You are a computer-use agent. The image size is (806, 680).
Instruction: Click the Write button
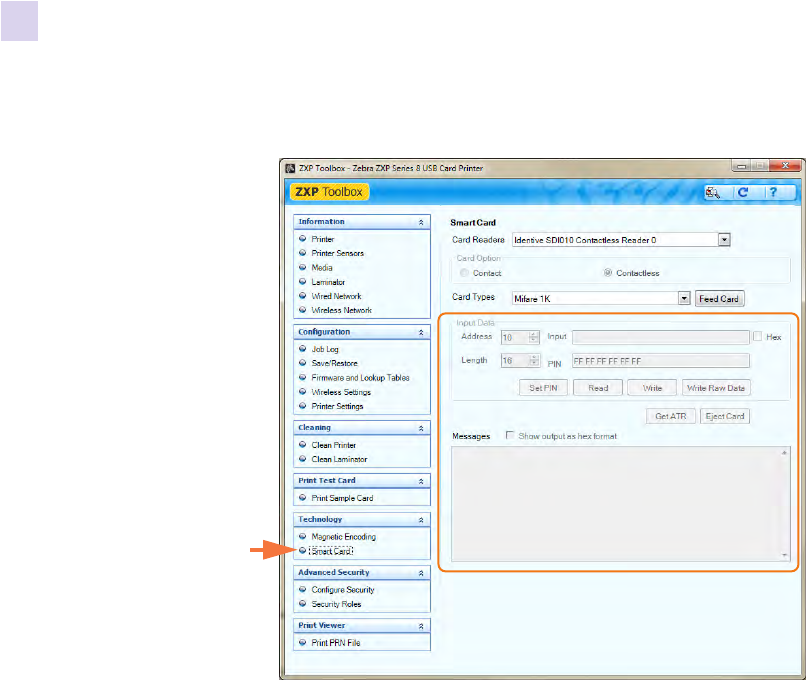[652, 388]
